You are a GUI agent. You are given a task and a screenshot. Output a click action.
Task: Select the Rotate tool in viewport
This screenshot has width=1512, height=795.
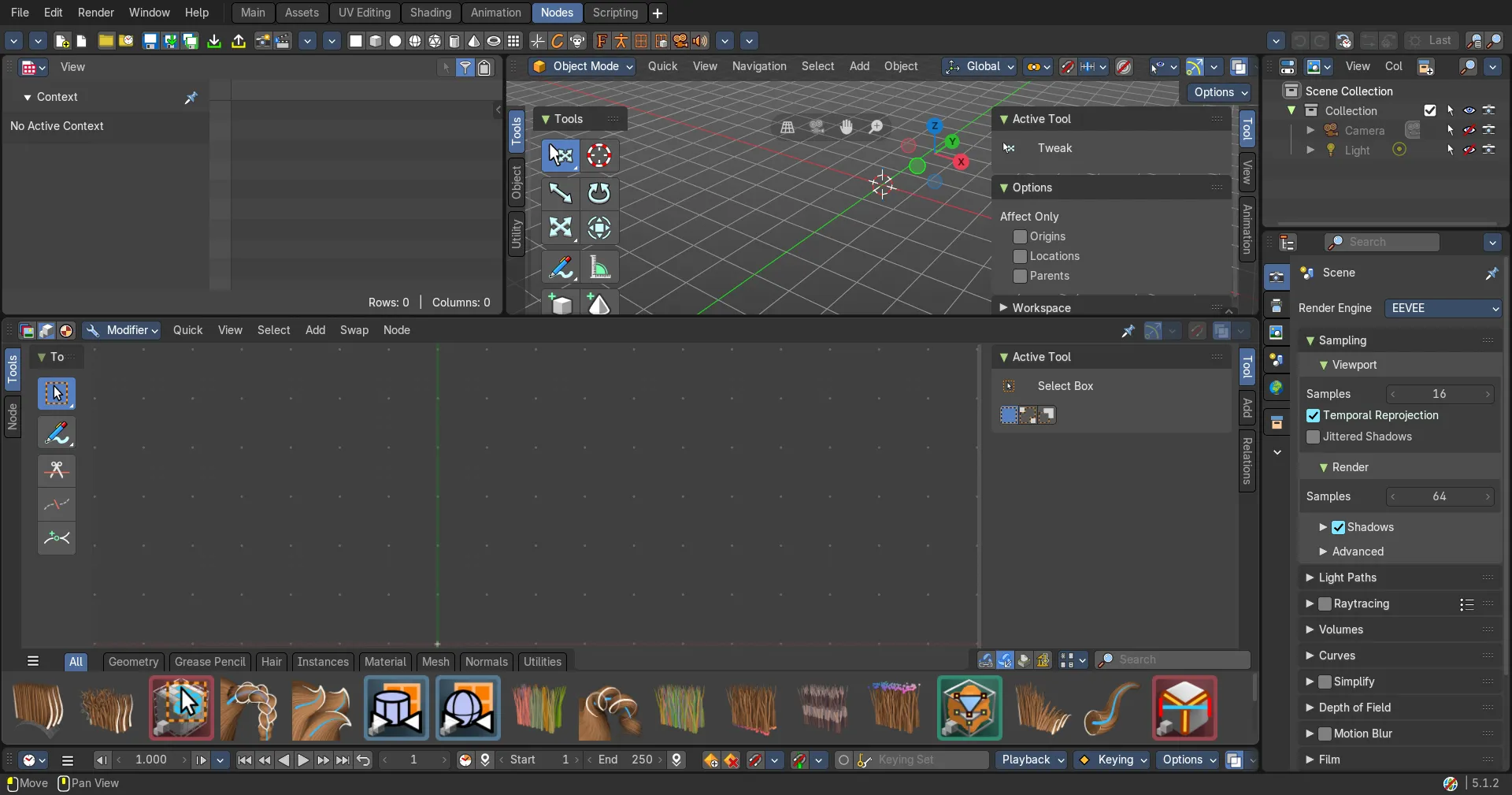599,192
